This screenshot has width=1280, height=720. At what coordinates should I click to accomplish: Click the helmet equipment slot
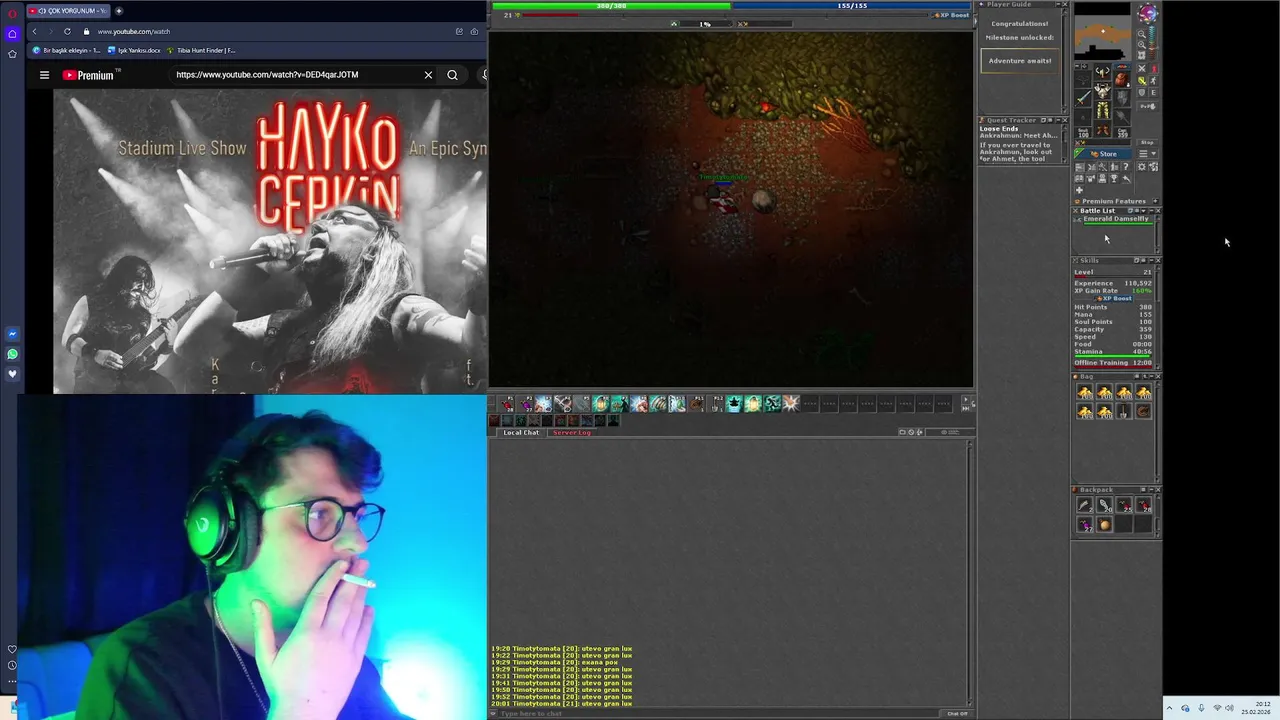[x=1103, y=71]
